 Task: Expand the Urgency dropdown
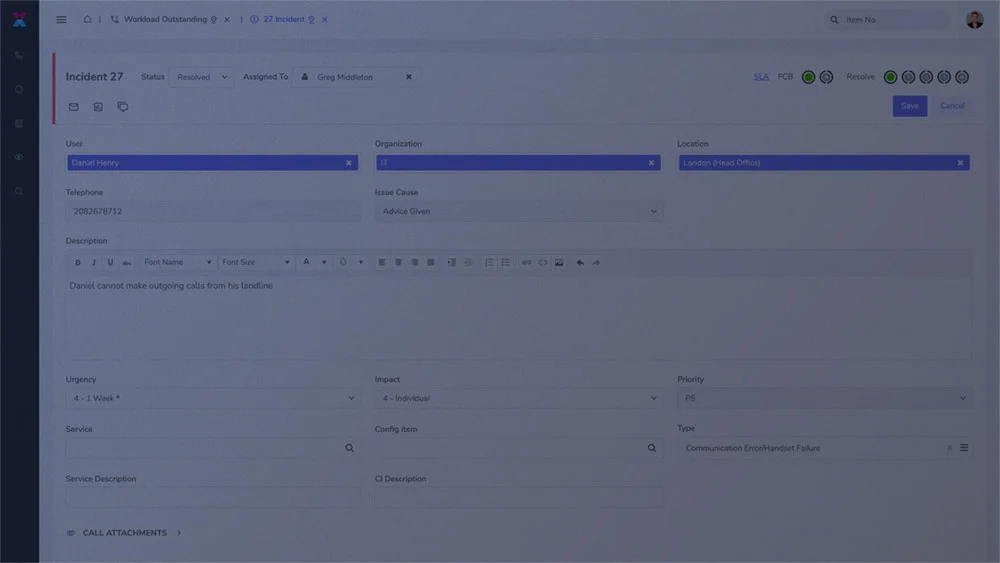(212, 398)
